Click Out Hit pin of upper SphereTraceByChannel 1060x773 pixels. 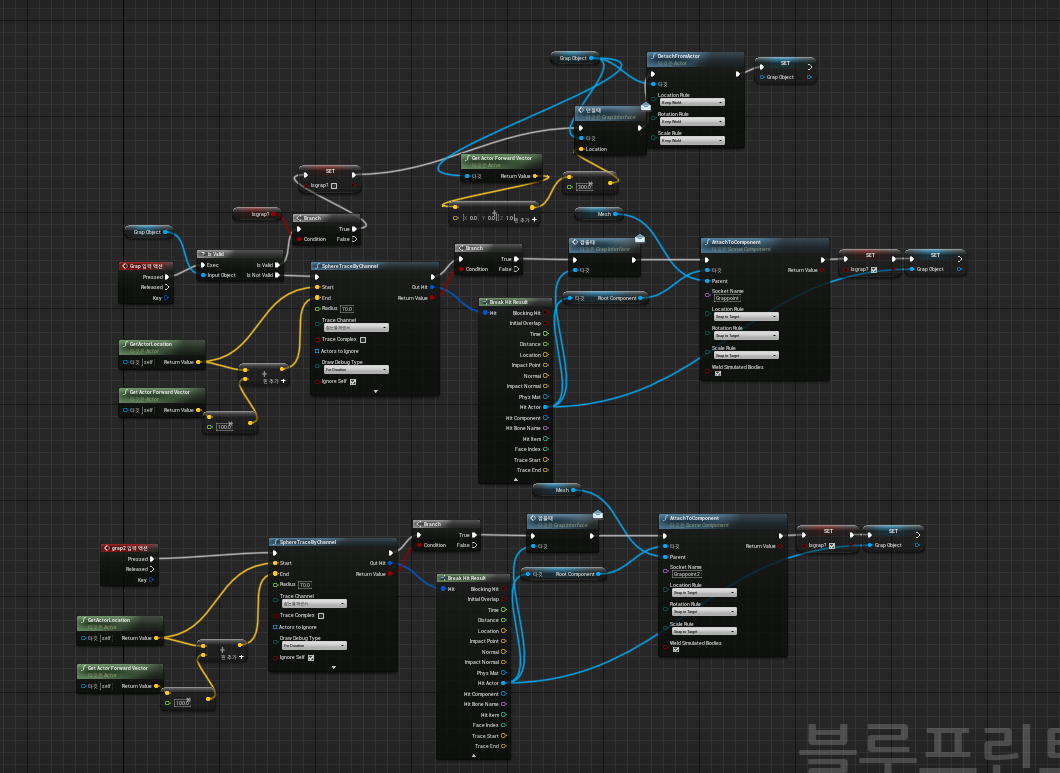click(x=433, y=287)
